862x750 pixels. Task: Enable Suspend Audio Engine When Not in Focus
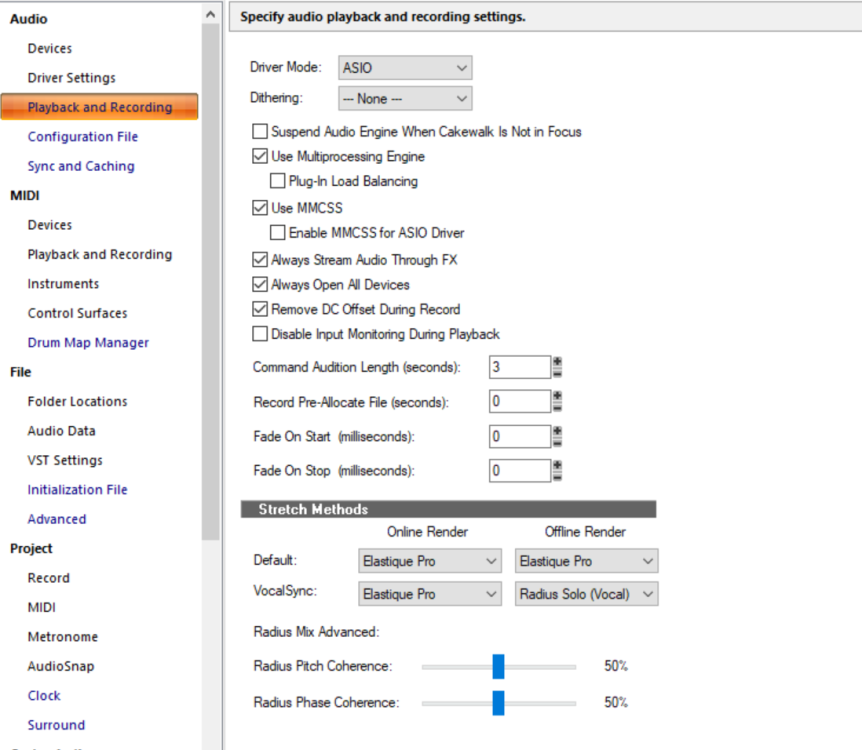(x=261, y=131)
